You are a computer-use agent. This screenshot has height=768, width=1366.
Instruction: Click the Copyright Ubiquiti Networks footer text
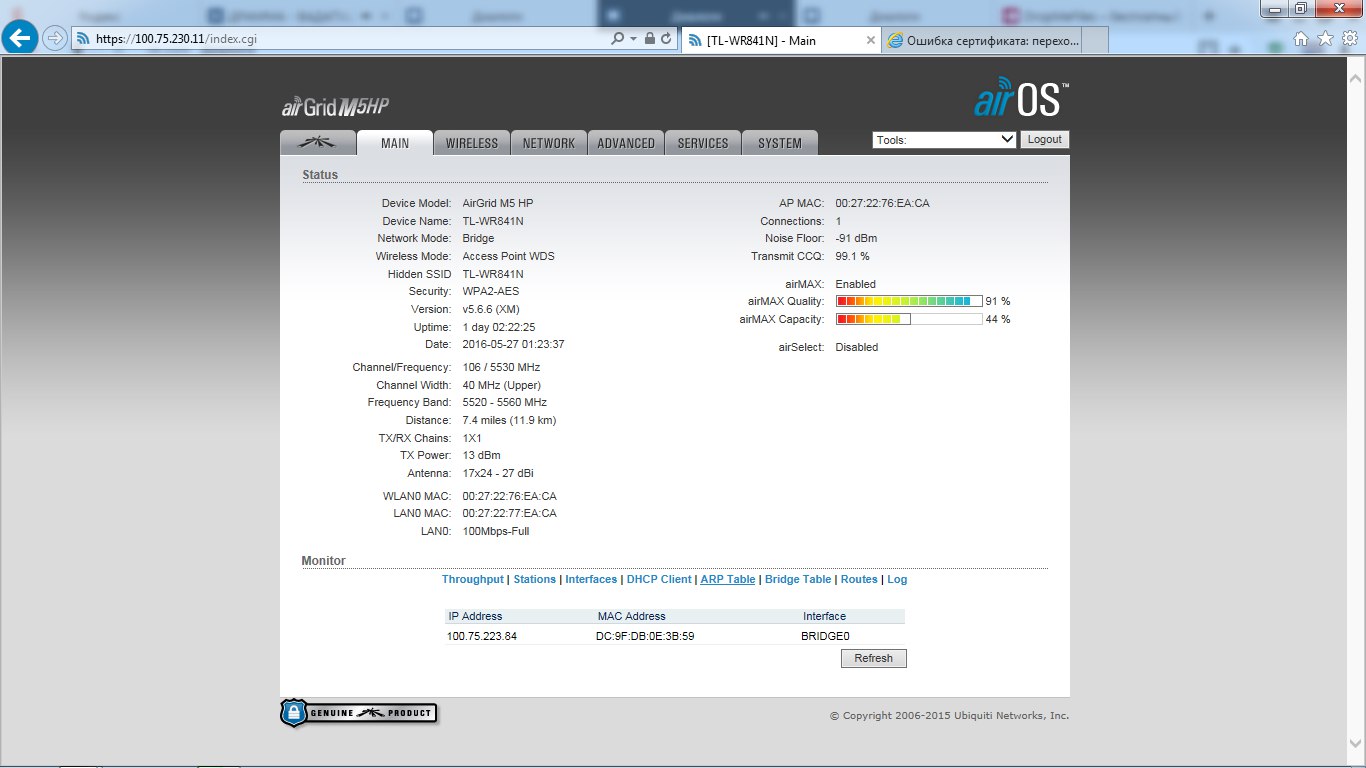949,716
